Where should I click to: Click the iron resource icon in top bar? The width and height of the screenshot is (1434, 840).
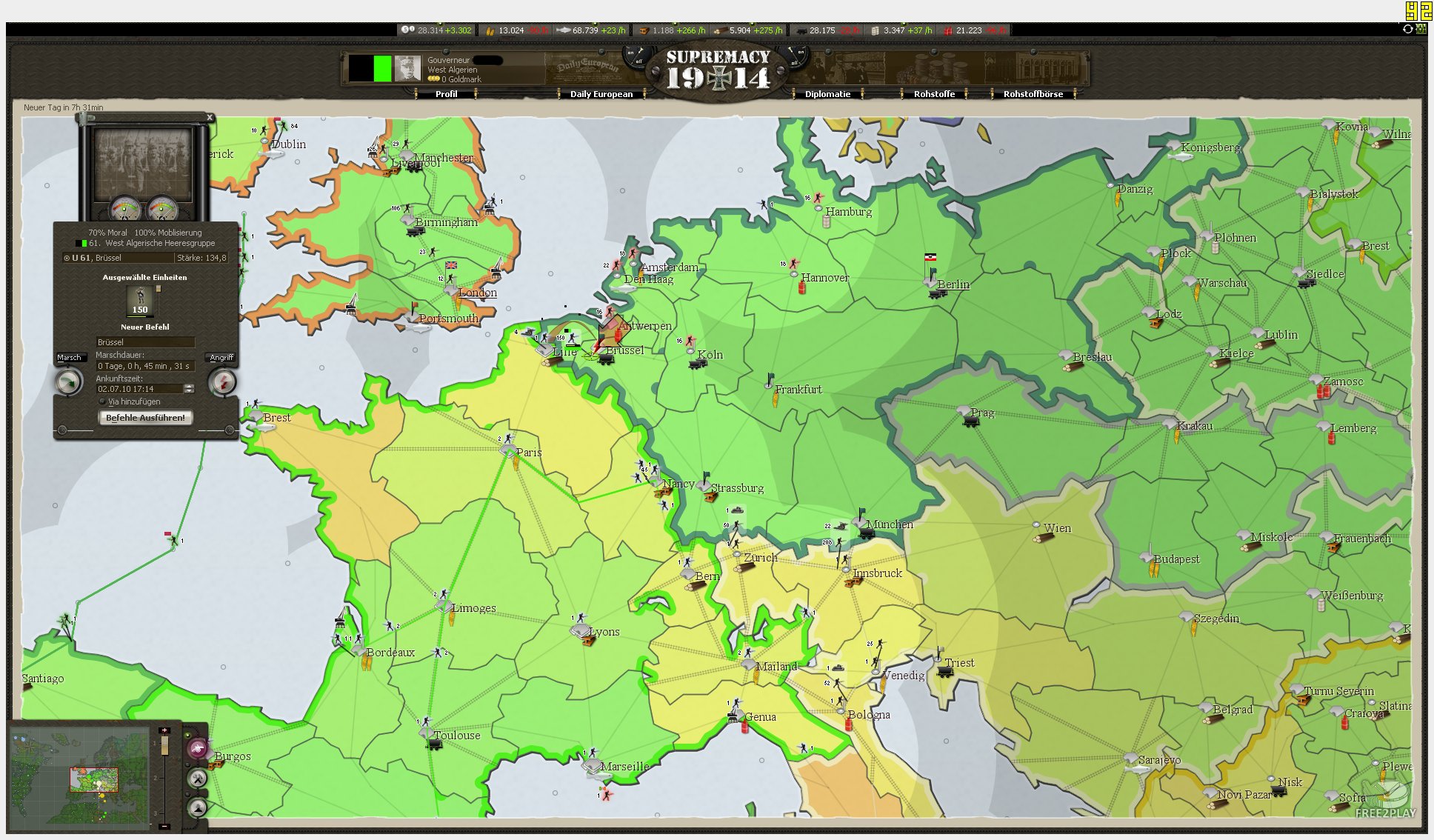click(644, 30)
